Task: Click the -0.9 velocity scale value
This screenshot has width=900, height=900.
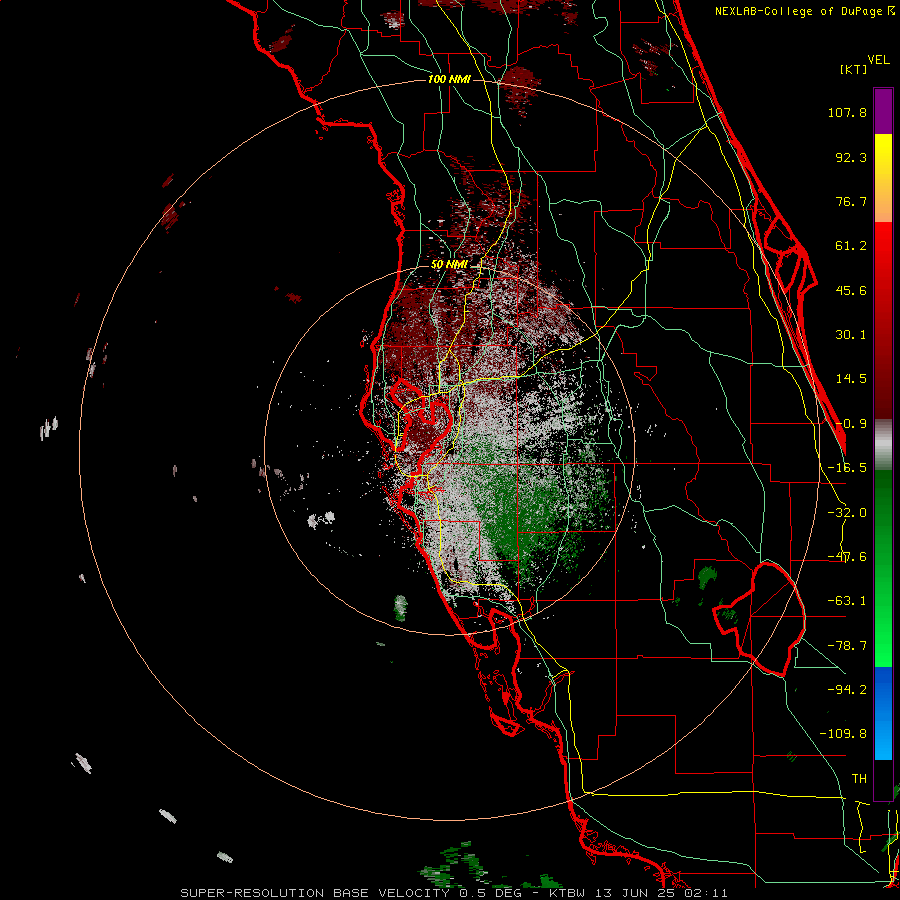Action: point(851,424)
